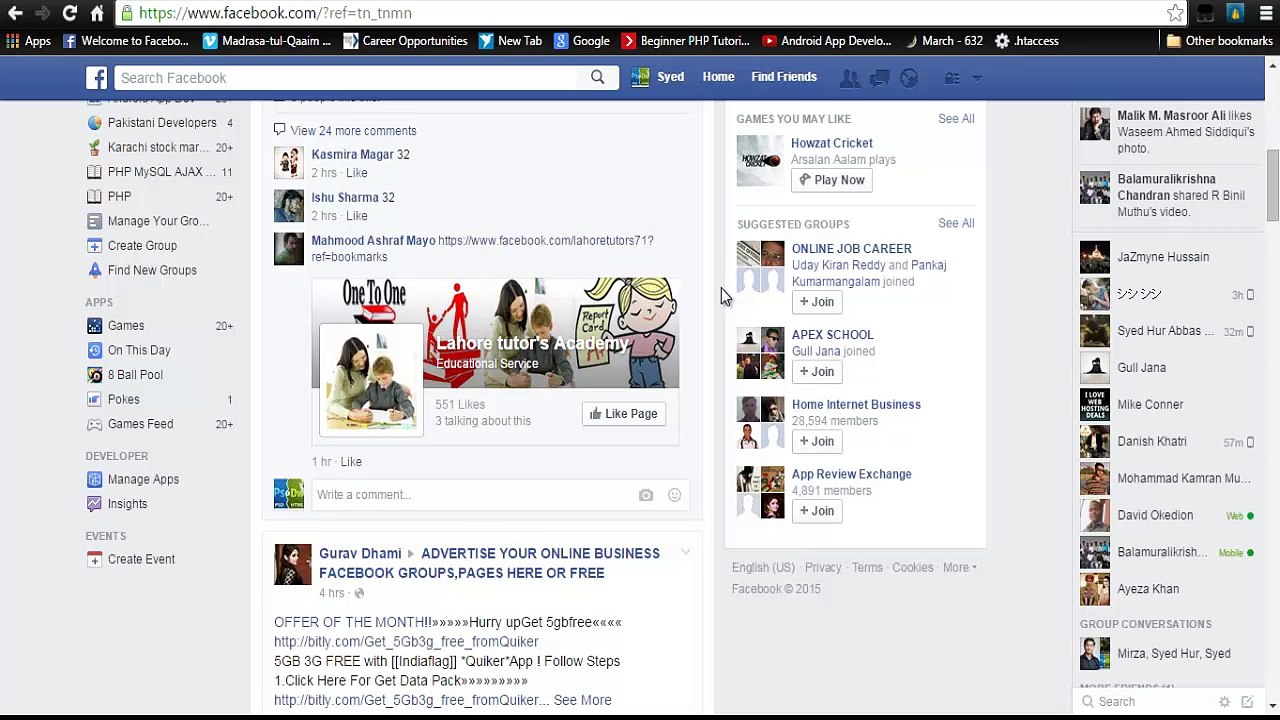Join the App Review Exchange group
Screen dimensions: 1280x720
point(816,511)
